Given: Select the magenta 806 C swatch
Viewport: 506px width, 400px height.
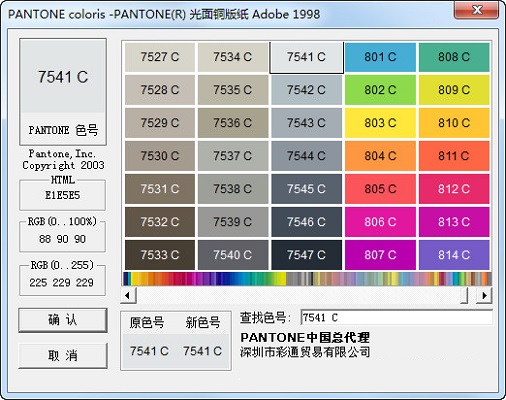Looking at the screenshot, I should tap(380, 222).
